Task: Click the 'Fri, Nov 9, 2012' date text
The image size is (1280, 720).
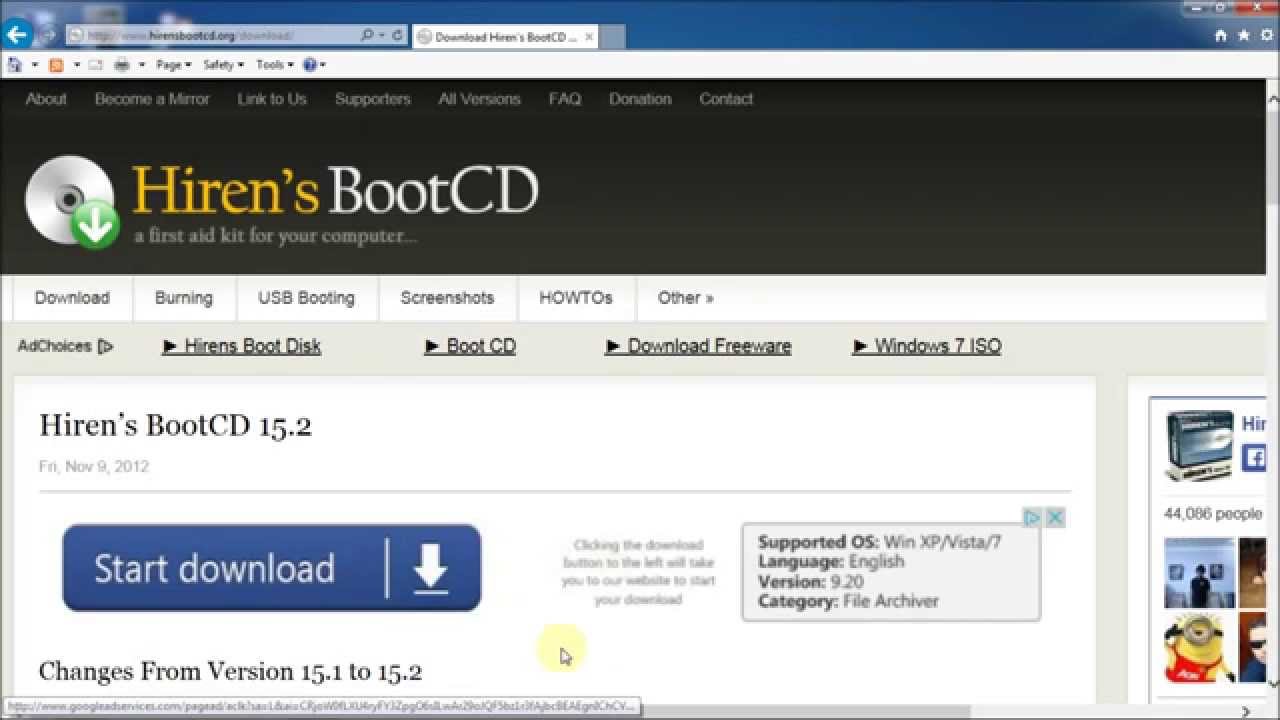Action: [x=94, y=466]
